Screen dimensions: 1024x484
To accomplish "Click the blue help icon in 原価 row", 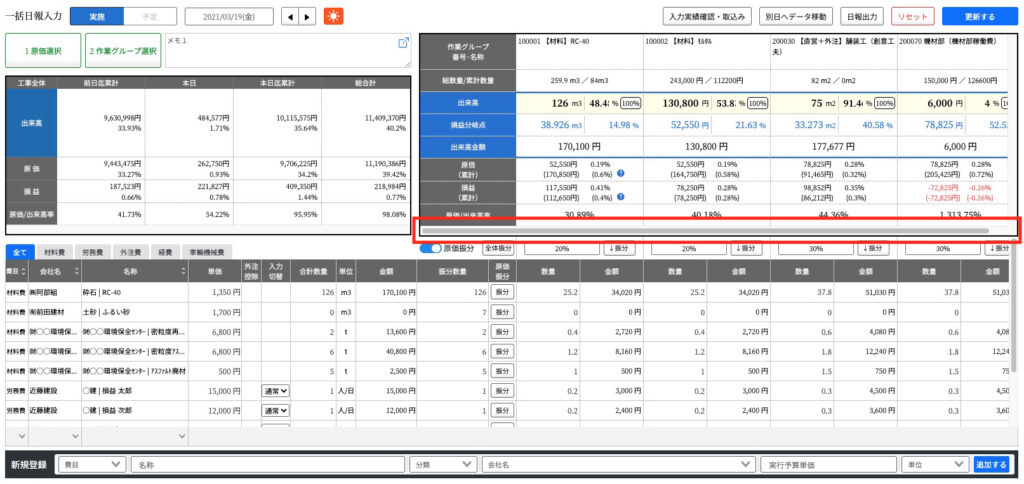I will tap(620, 174).
